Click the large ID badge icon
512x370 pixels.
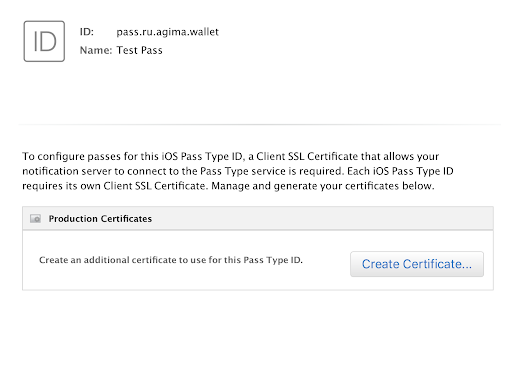coord(44,41)
